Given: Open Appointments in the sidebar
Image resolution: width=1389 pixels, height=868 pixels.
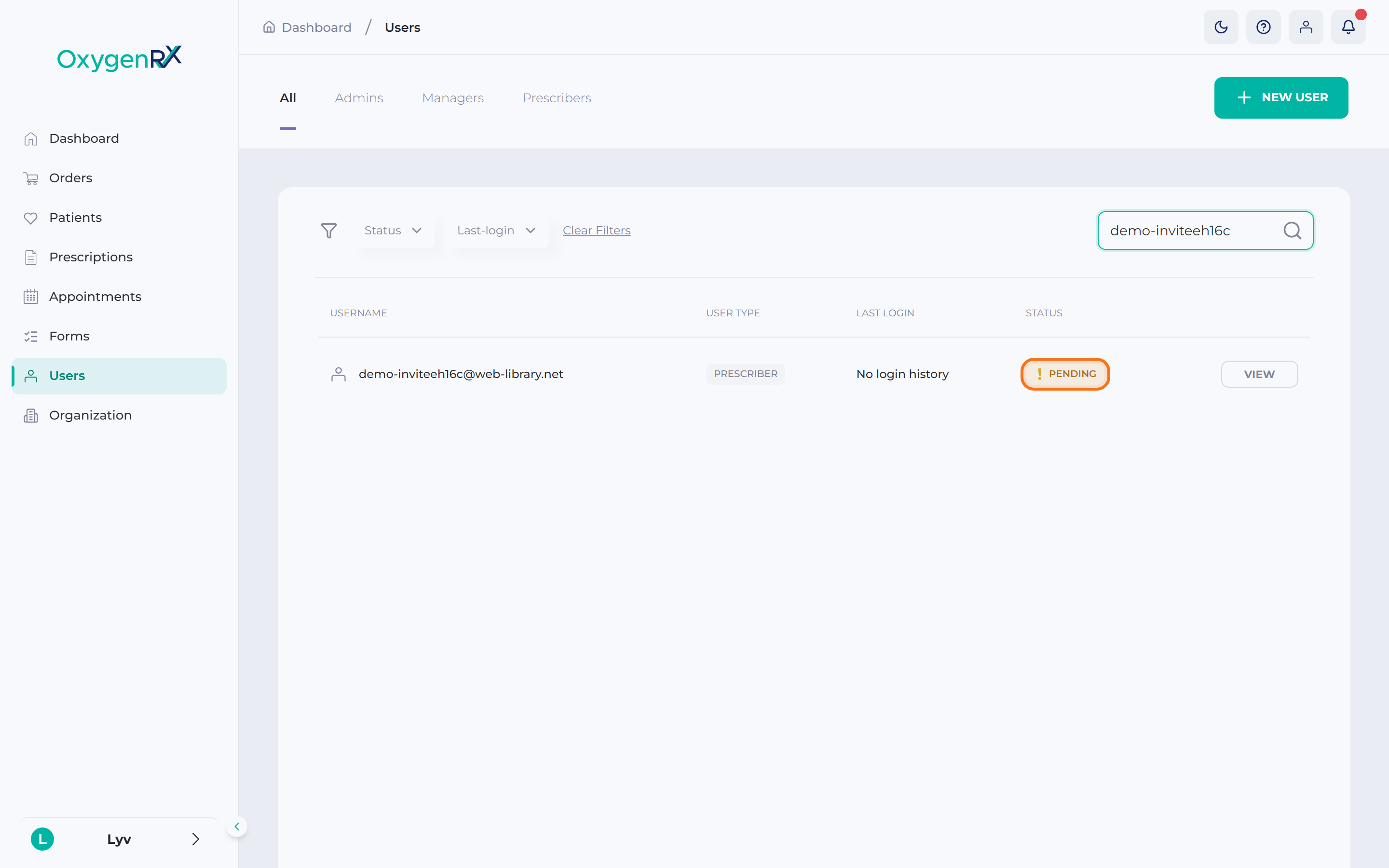Looking at the screenshot, I should [x=120, y=297].
